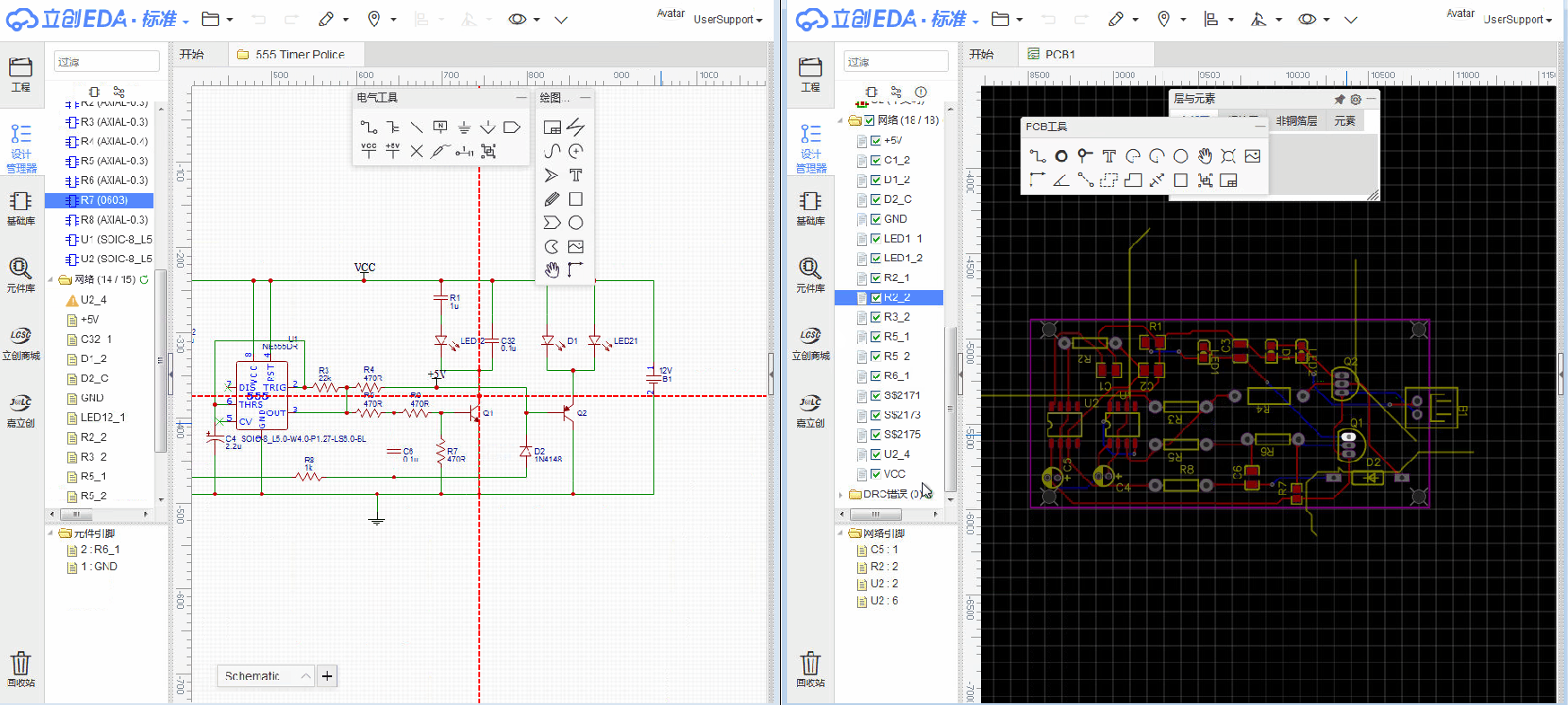1568x705 pixels.
Task: Choose the Via tool in PCB tools
Action: [x=1085, y=156]
